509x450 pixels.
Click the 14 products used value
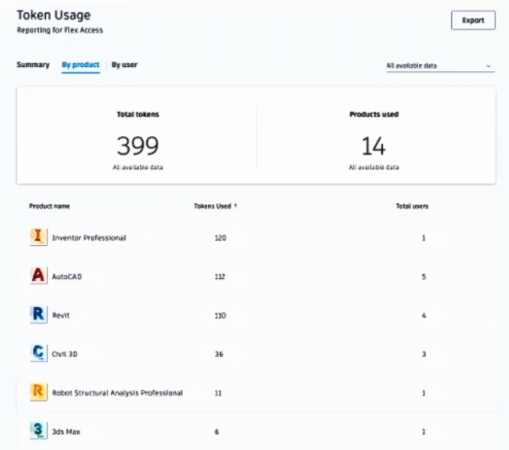click(374, 146)
